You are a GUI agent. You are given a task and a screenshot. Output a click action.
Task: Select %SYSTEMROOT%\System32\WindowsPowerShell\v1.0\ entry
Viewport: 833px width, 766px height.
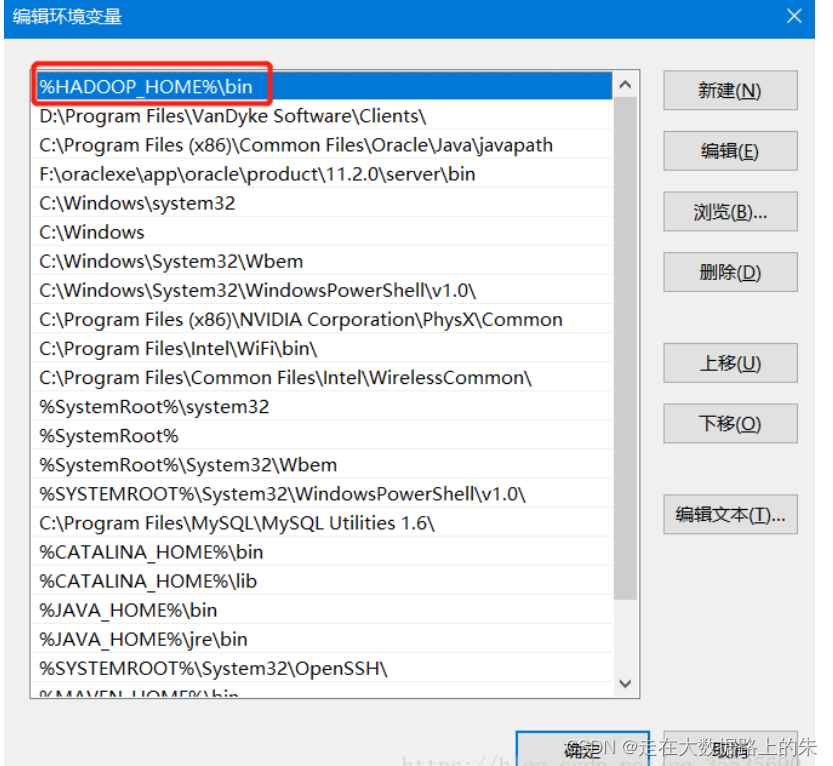(321, 494)
